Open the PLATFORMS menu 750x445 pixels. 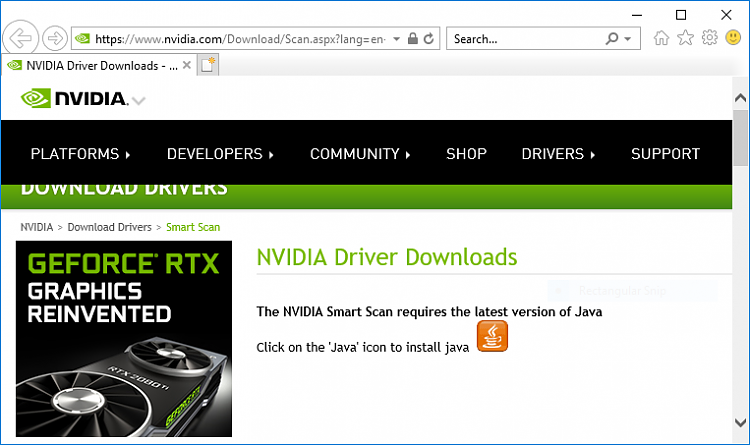click(80, 154)
